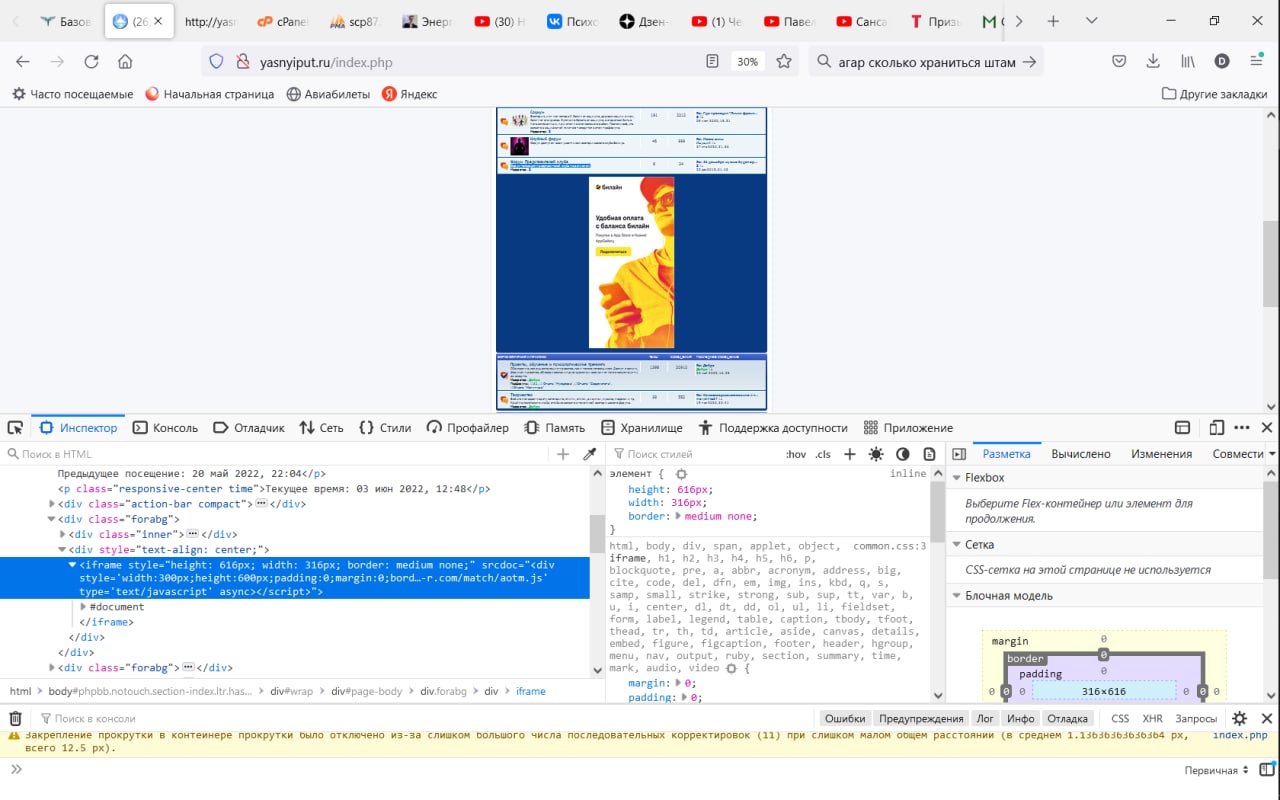1280x800 pixels.
Task: Click the iframe breadcrumb item
Action: pos(530,691)
